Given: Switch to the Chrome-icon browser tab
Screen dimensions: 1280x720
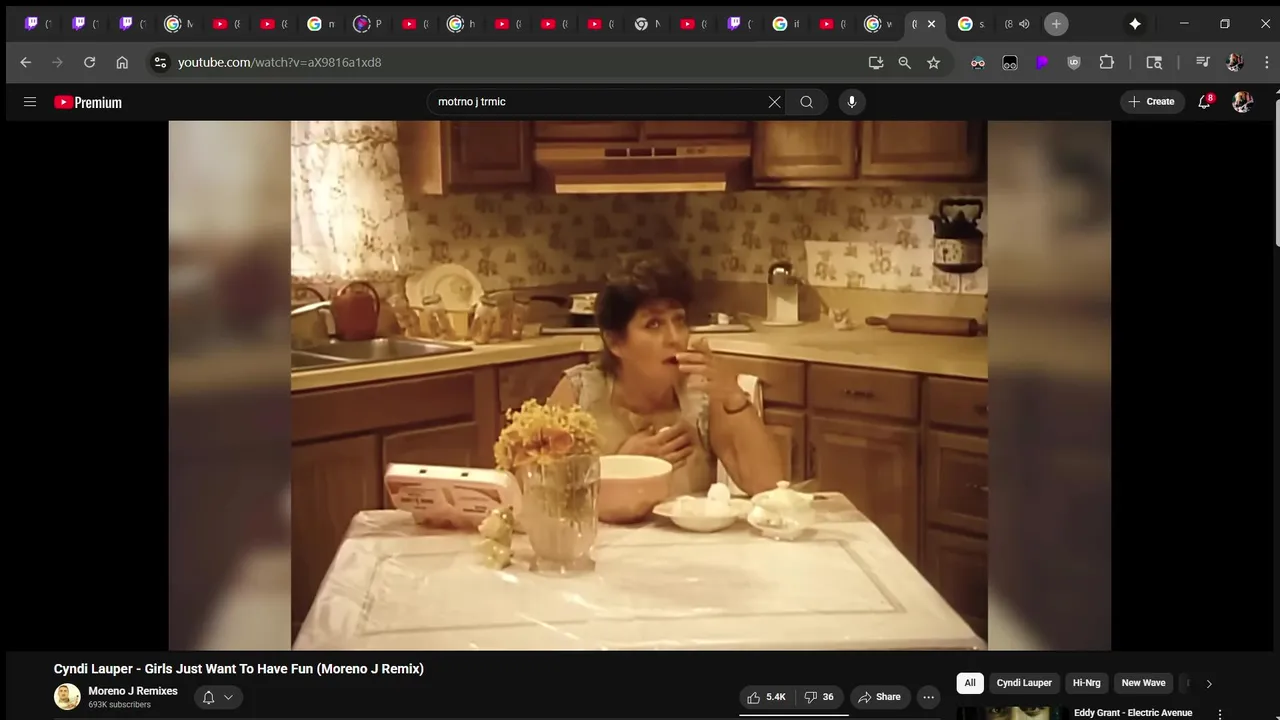Looking at the screenshot, I should (648, 24).
